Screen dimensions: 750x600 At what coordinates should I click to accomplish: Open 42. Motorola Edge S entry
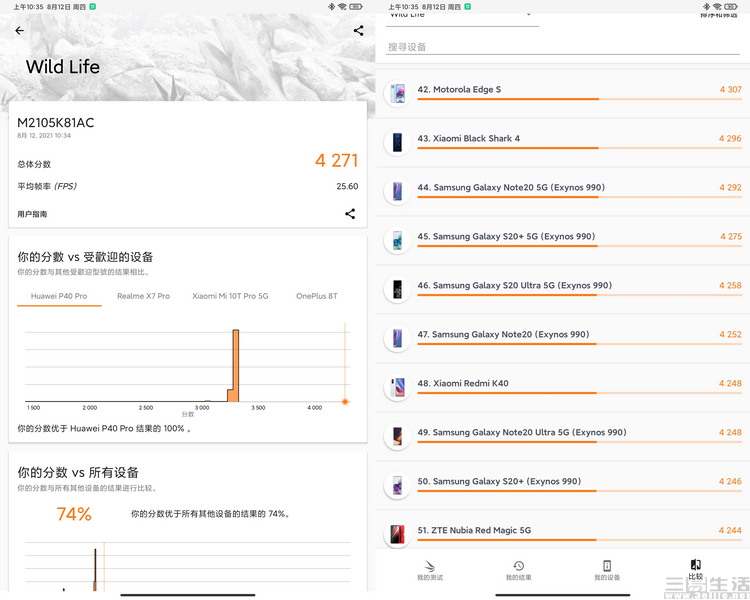562,93
